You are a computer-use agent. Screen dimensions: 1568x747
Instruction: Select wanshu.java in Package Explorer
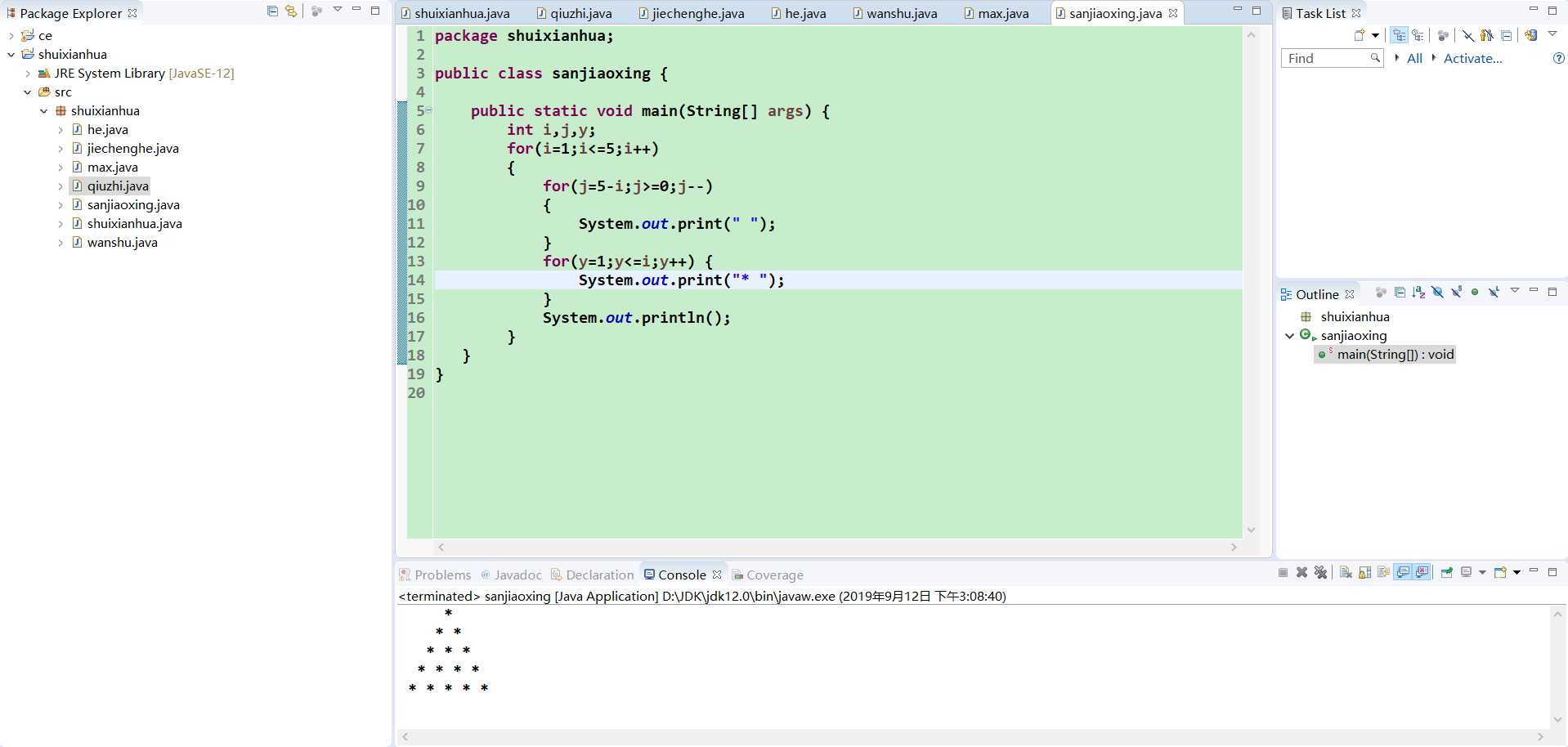(122, 242)
